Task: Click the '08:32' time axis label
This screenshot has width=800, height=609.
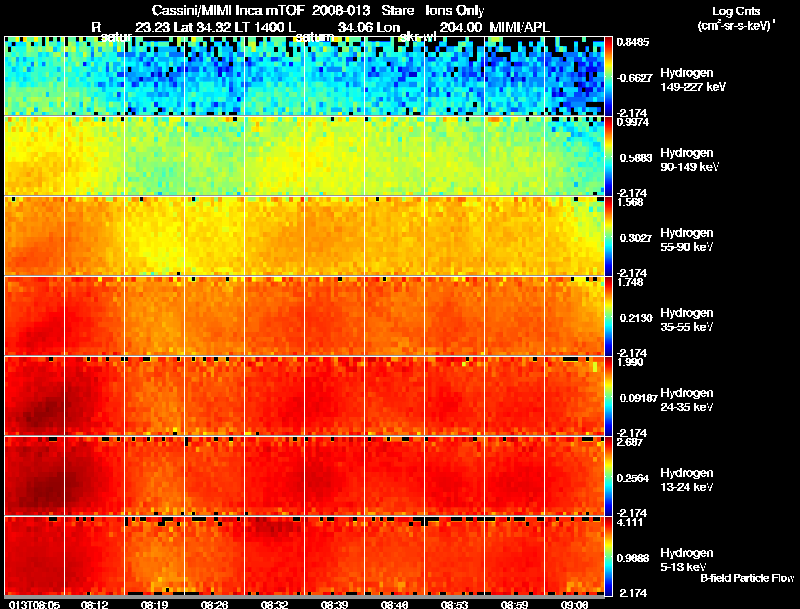Action: (x=274, y=604)
